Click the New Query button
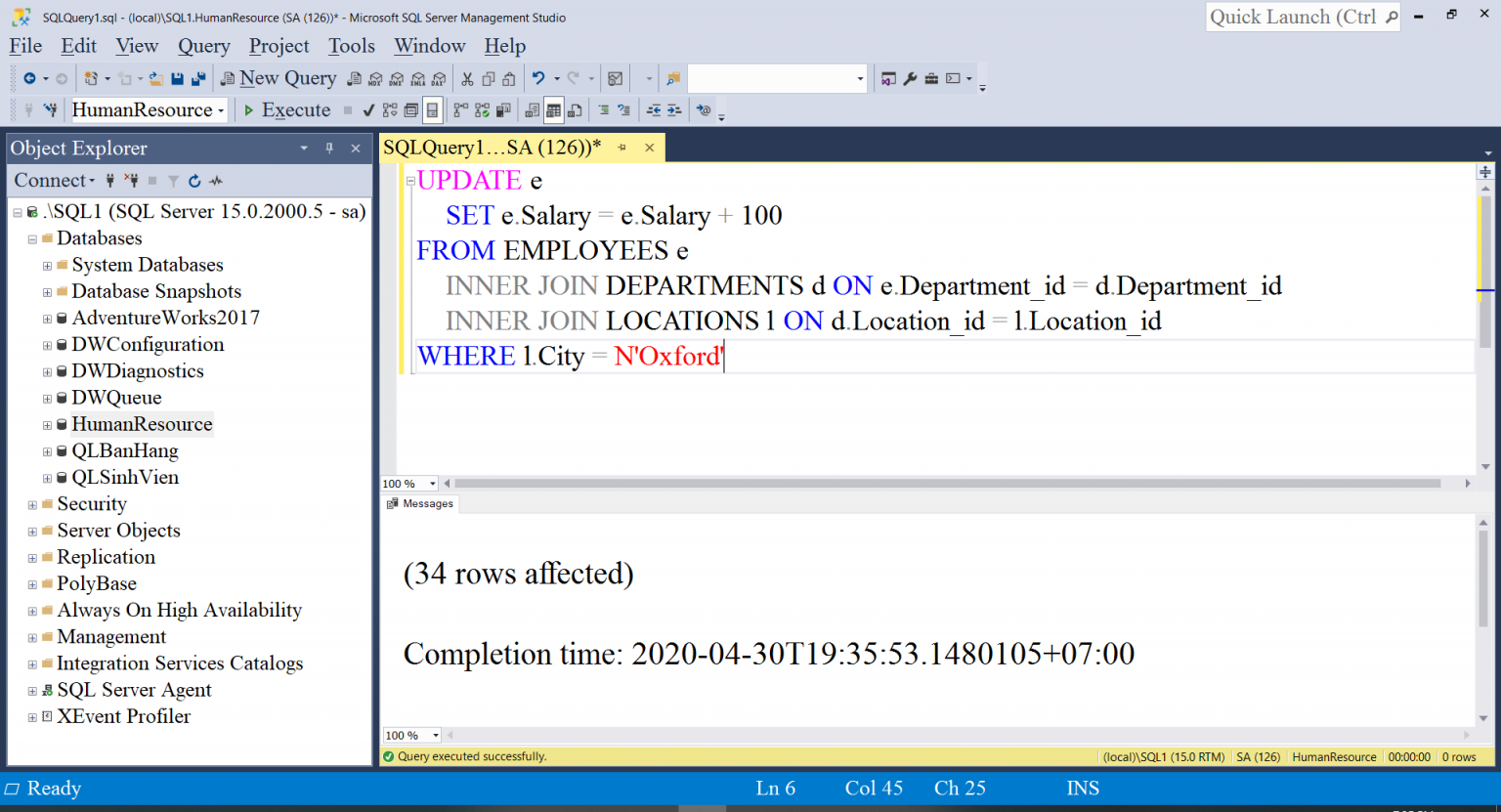This screenshot has height=812, width=1501. pos(279,79)
